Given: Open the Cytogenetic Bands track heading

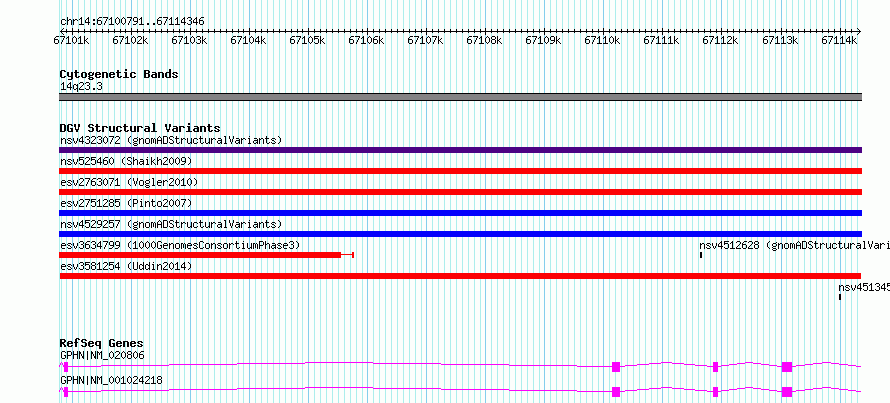Looking at the screenshot, I should 119,74.
